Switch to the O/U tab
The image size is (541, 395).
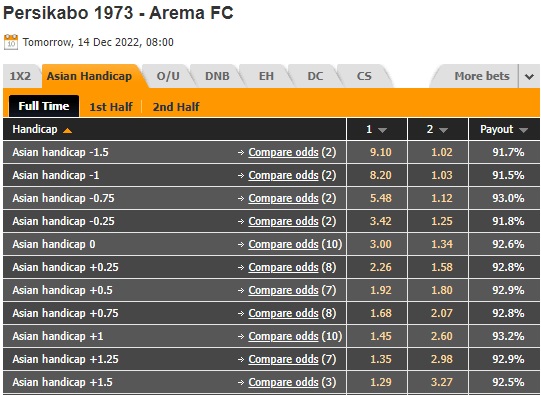click(168, 76)
